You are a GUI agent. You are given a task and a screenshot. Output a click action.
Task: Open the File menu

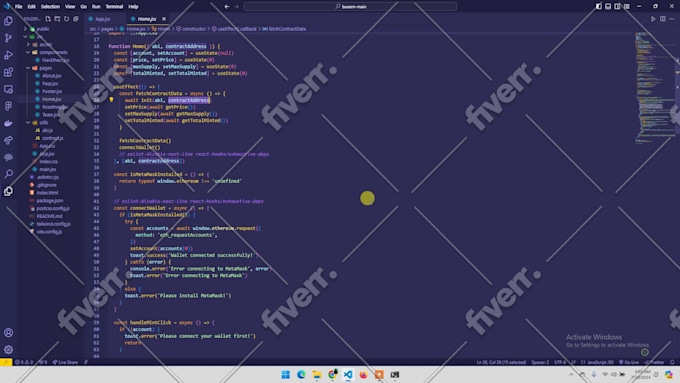(x=19, y=7)
